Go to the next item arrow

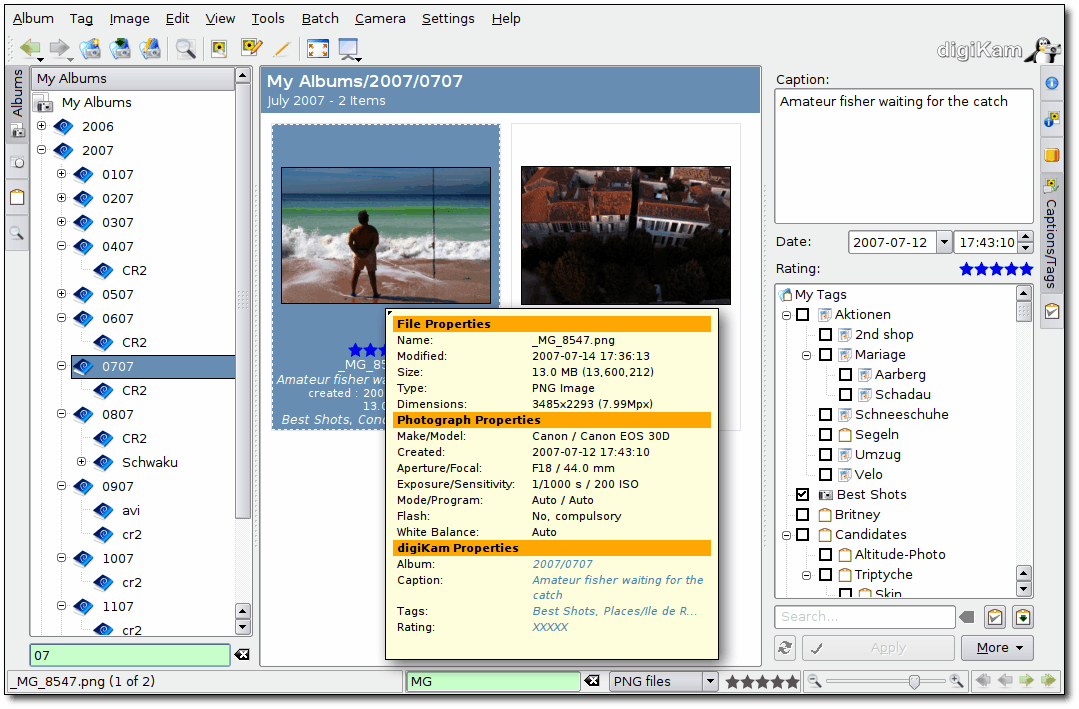[x=1027, y=681]
